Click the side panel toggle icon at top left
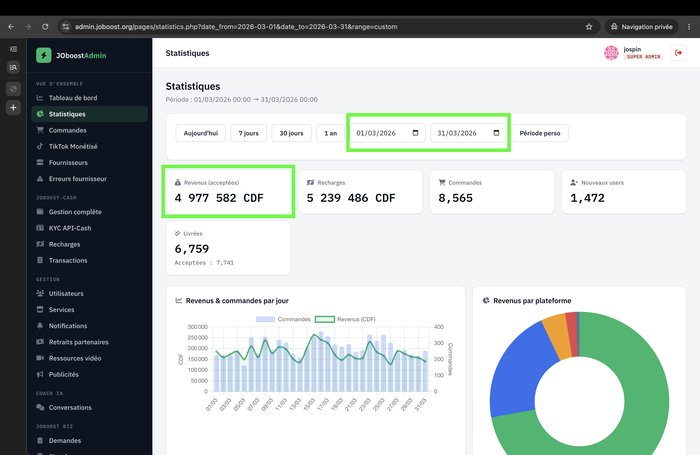 coord(13,49)
